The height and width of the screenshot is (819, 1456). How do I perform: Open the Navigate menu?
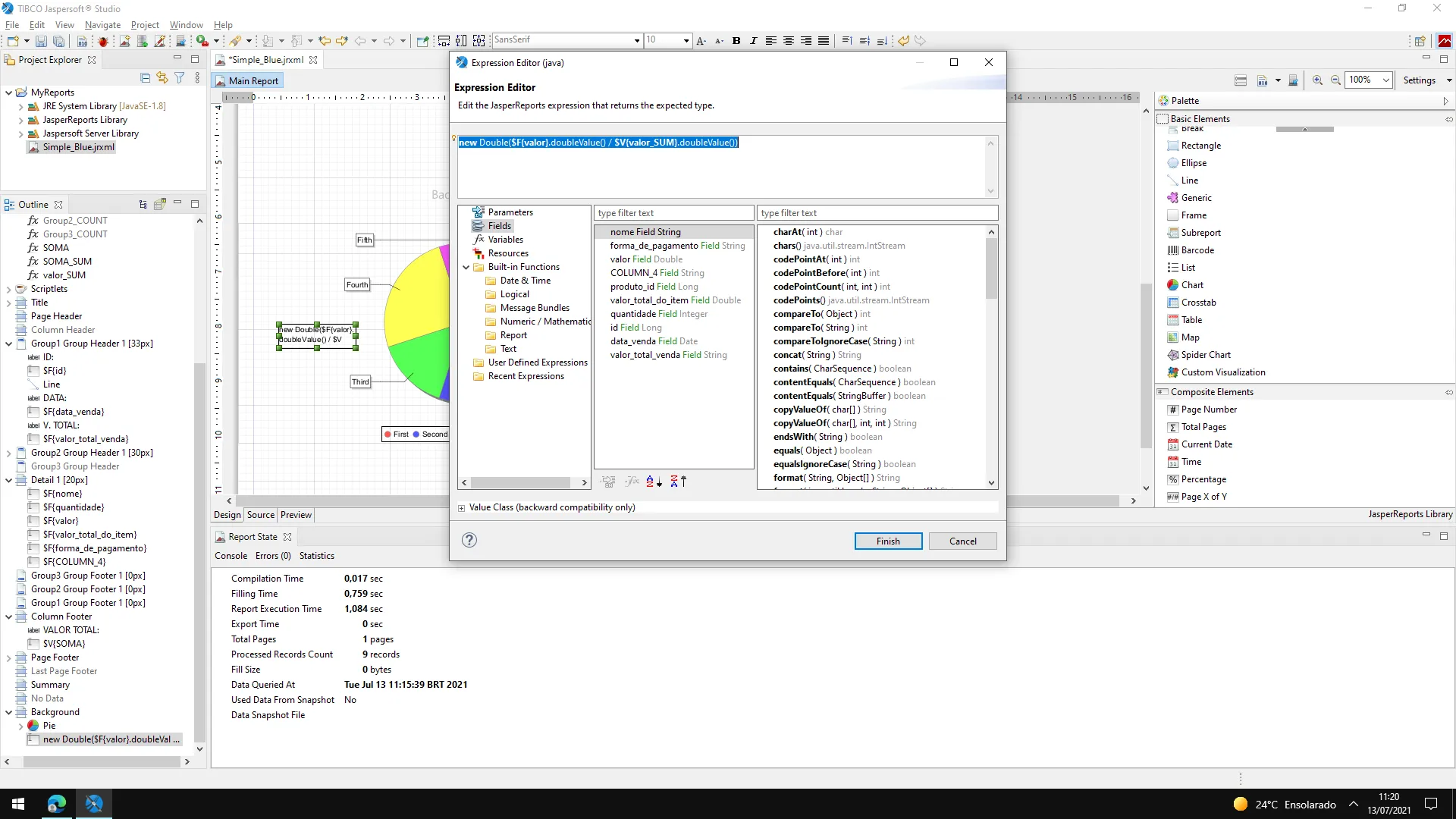(x=102, y=25)
